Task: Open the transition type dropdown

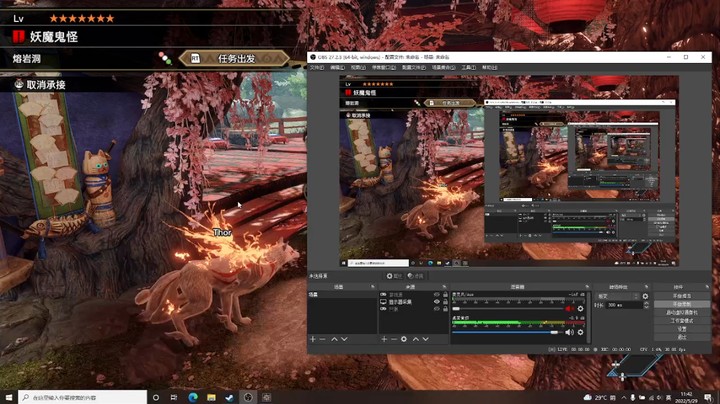Action: 618,296
